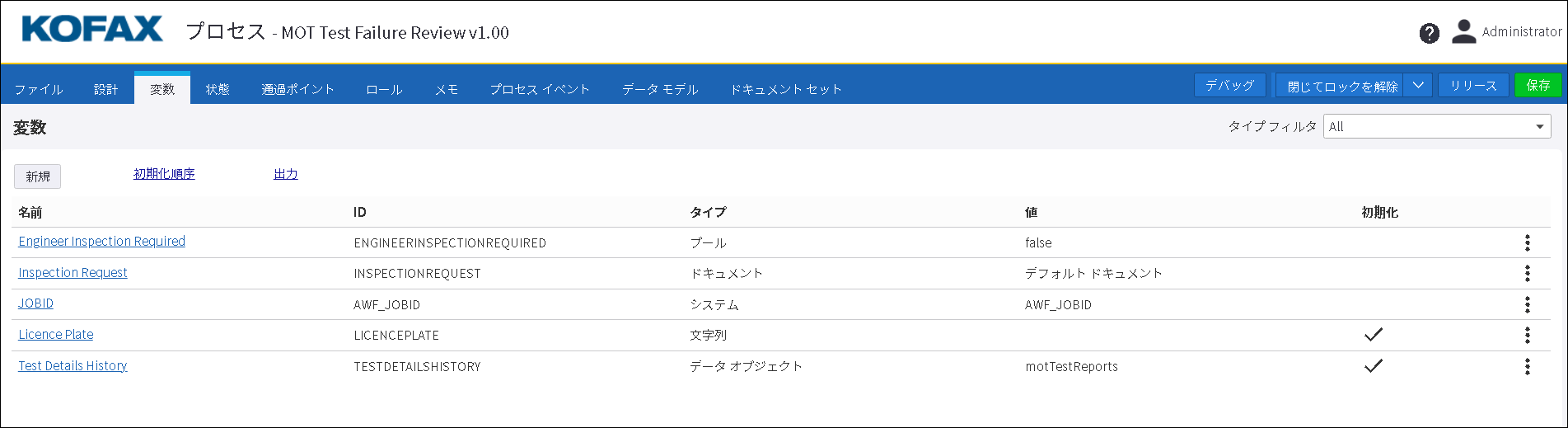
Task: Expand the タイプ フィルタ All dropdown
Action: point(1437,126)
